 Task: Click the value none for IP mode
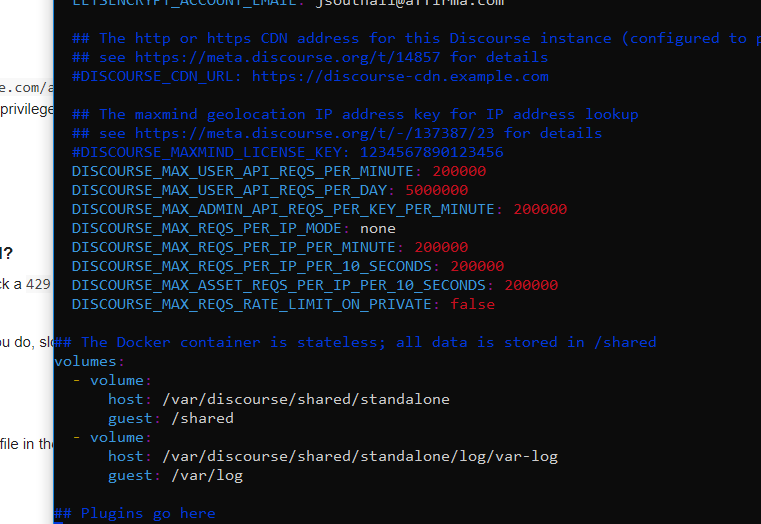[378, 229]
